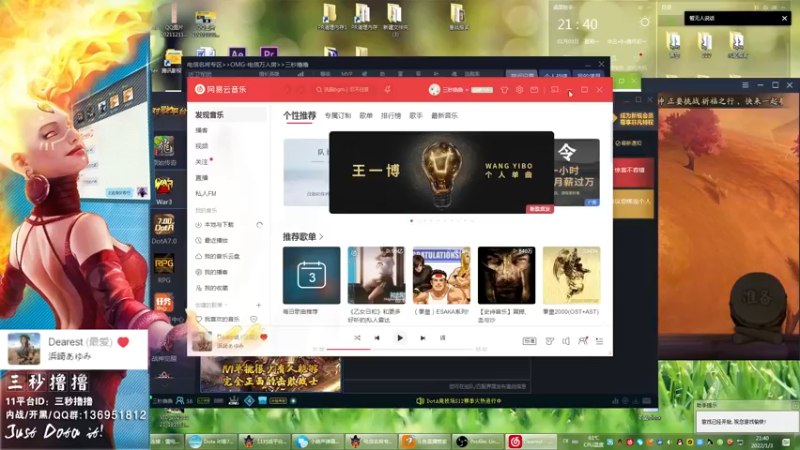This screenshot has width=800, height=450.
Task: Click heartbeat mode icon beside 我喜欢的音乐
Action: point(254,319)
